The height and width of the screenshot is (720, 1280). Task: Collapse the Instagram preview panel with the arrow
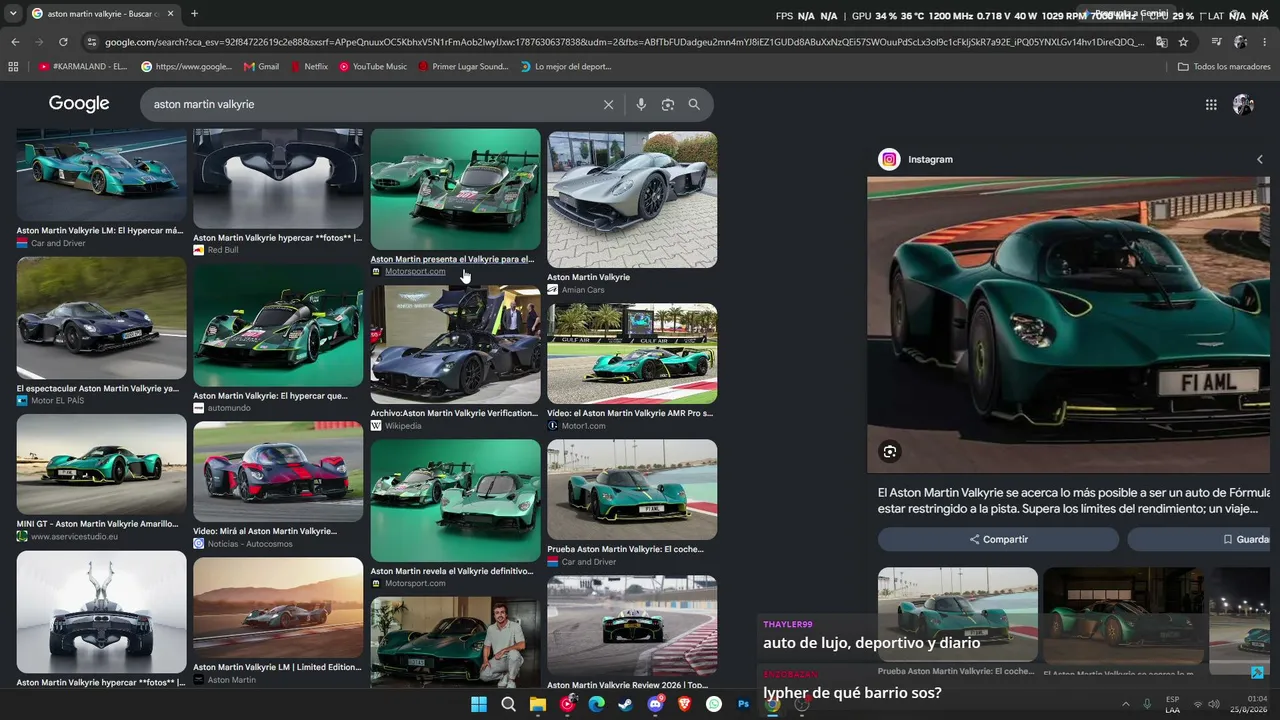point(1259,160)
